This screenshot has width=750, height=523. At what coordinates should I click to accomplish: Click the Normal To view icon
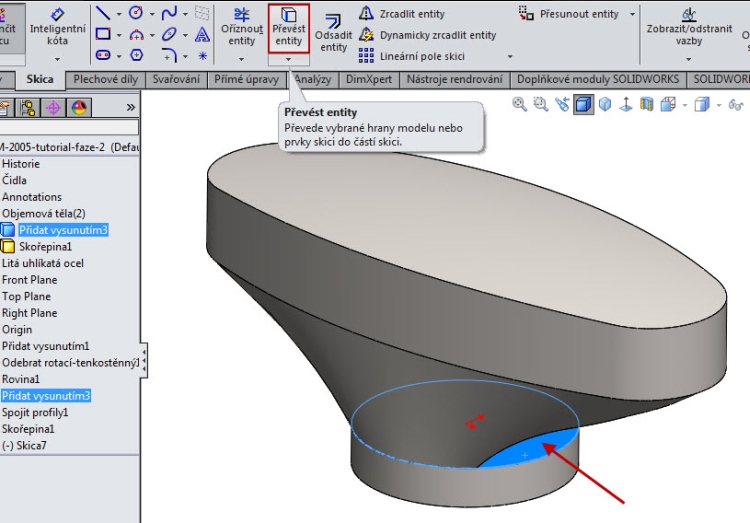(x=626, y=104)
